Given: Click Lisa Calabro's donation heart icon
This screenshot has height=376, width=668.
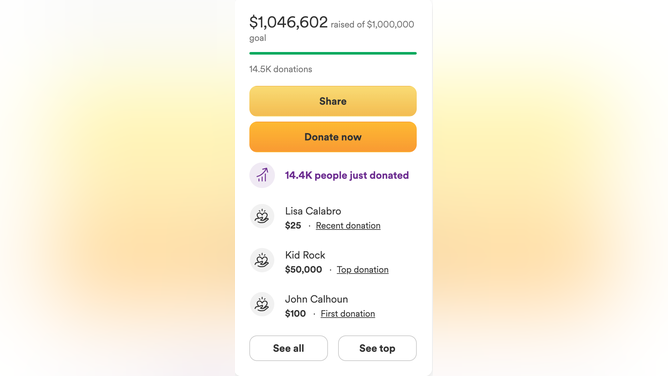Looking at the screenshot, I should [262, 216].
